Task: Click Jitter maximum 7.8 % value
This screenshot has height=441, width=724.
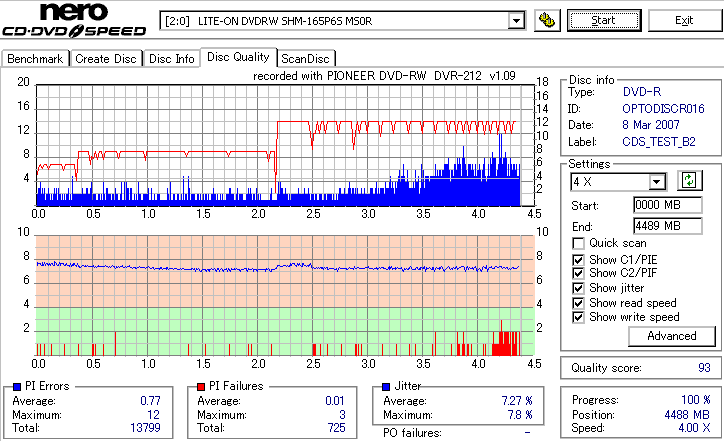Action: (x=520, y=415)
